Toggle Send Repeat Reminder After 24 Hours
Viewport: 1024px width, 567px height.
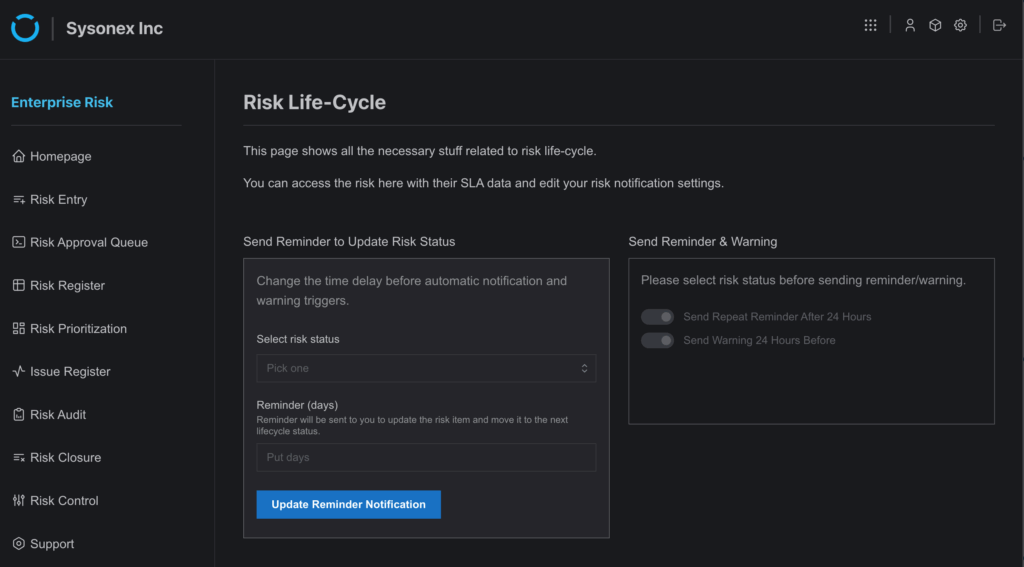coord(657,317)
